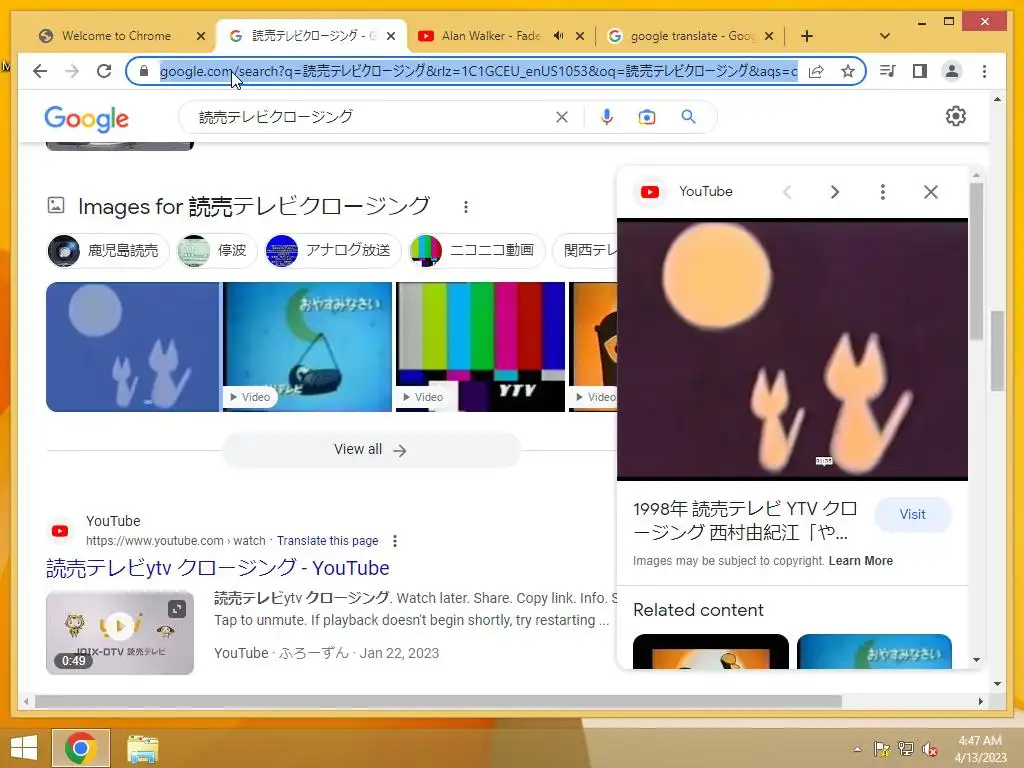
Task: Select the ニコニコ動画 filter chip
Action: click(x=477, y=251)
